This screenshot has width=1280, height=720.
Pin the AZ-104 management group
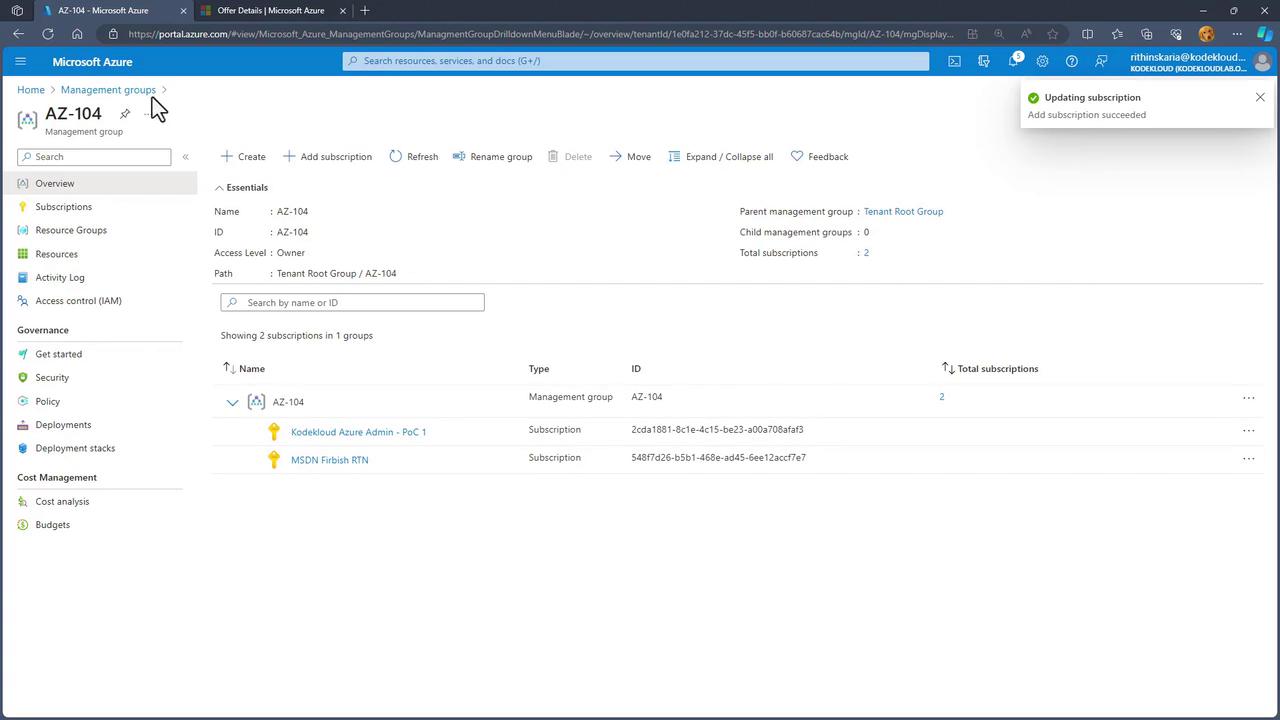[125, 114]
